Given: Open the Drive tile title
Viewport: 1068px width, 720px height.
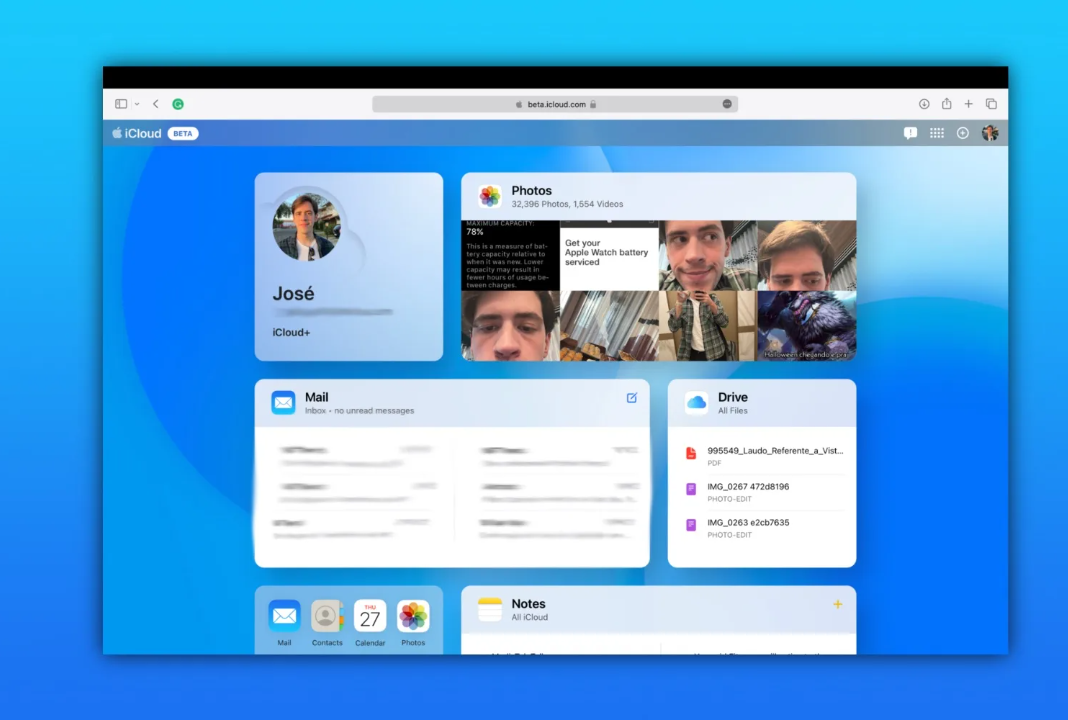Looking at the screenshot, I should [x=733, y=397].
